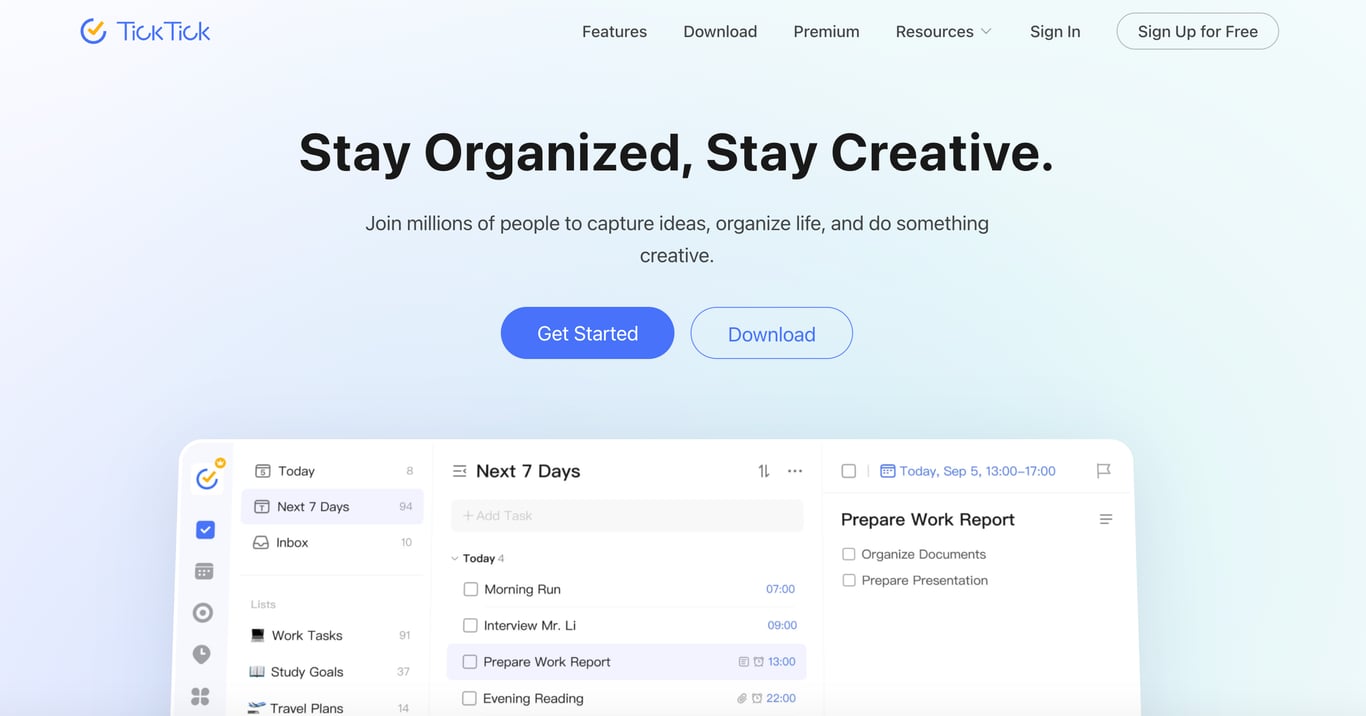Click the 13:00 time on Prepare Work Report
This screenshot has height=716, width=1366.
tap(782, 662)
